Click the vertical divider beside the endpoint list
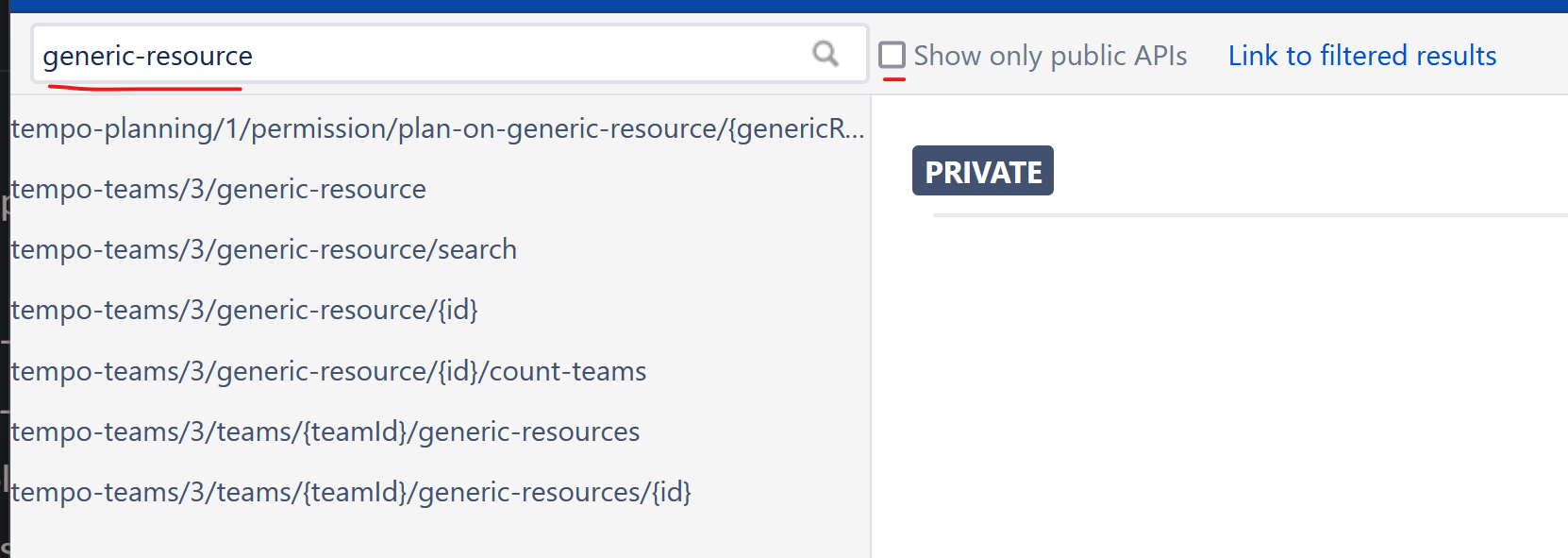 click(x=871, y=330)
